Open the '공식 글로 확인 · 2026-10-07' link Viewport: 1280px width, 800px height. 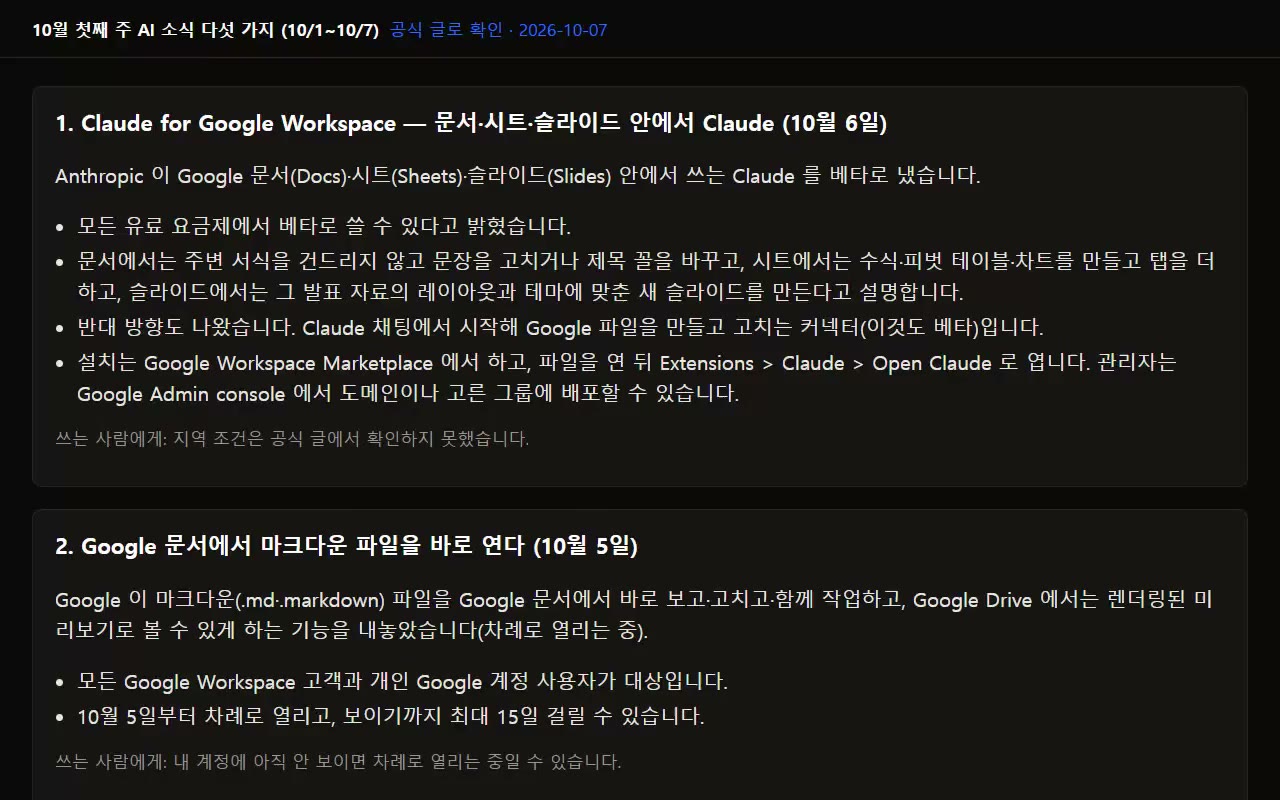(x=498, y=30)
